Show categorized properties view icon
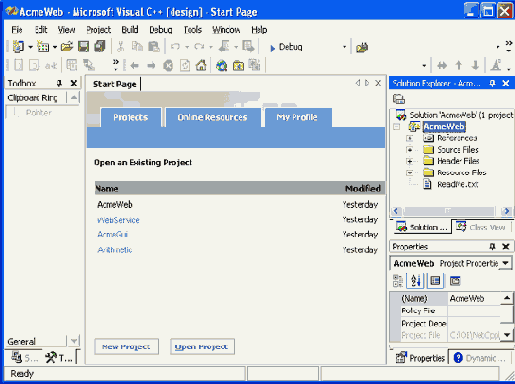This screenshot has height=384, width=515. (x=398, y=281)
